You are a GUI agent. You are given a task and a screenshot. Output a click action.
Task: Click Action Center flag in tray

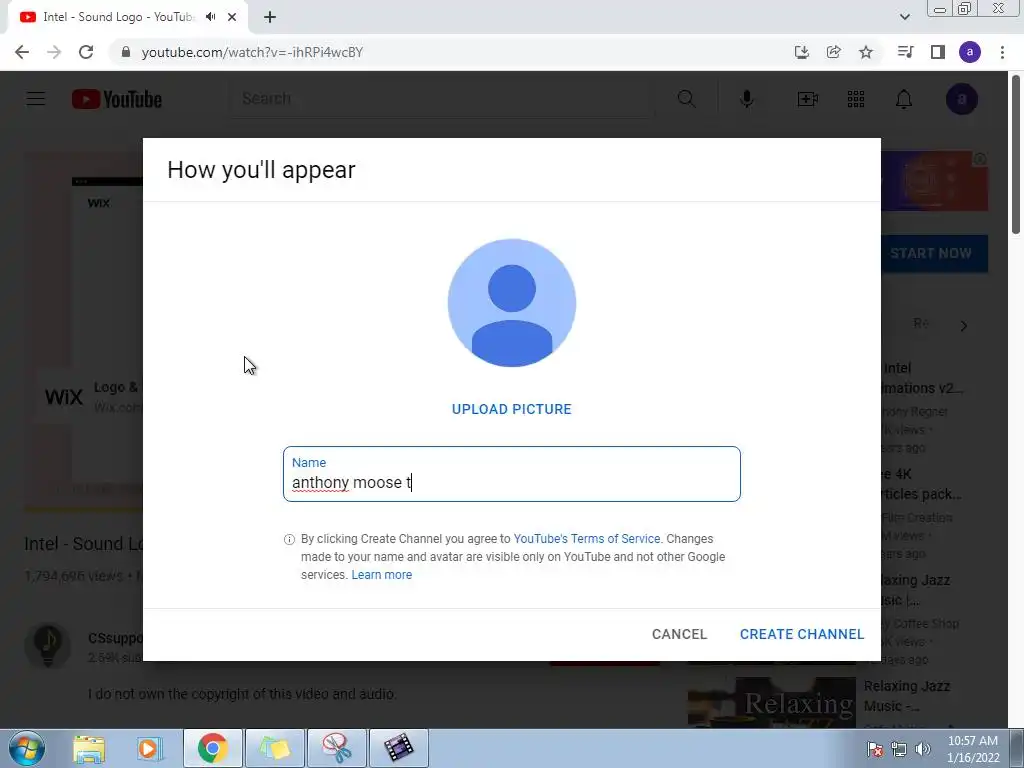click(875, 749)
